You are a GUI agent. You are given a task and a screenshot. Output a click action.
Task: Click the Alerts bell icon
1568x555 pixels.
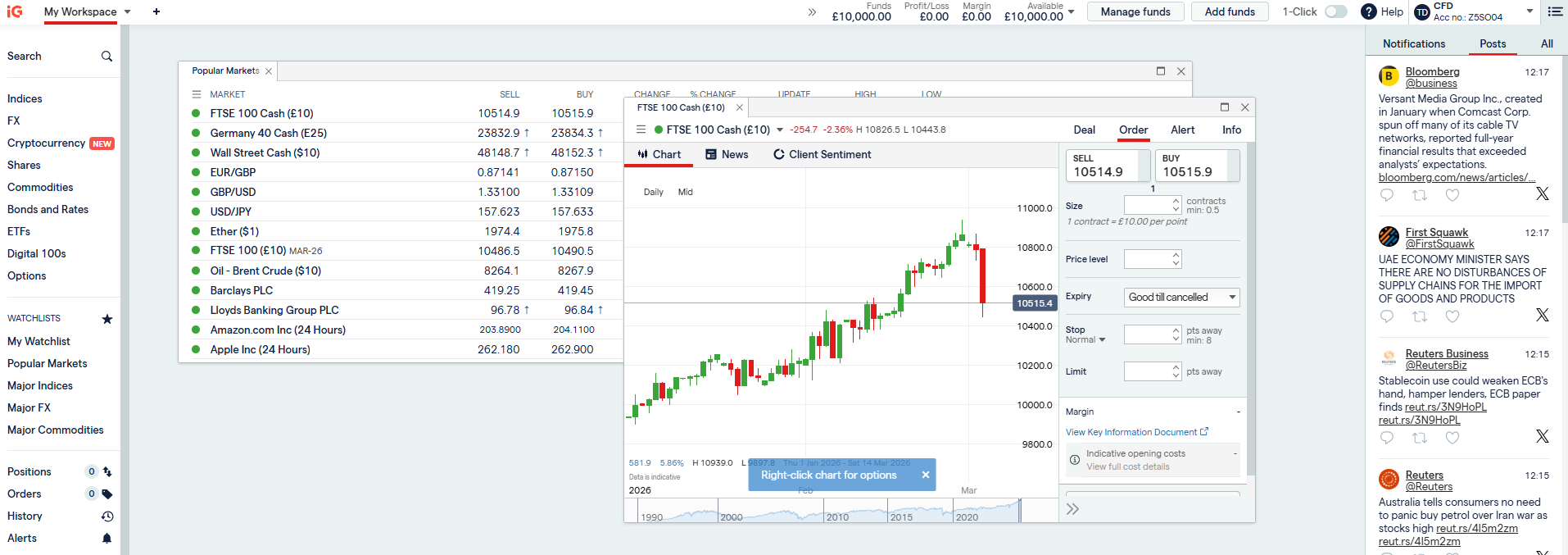pos(107,538)
